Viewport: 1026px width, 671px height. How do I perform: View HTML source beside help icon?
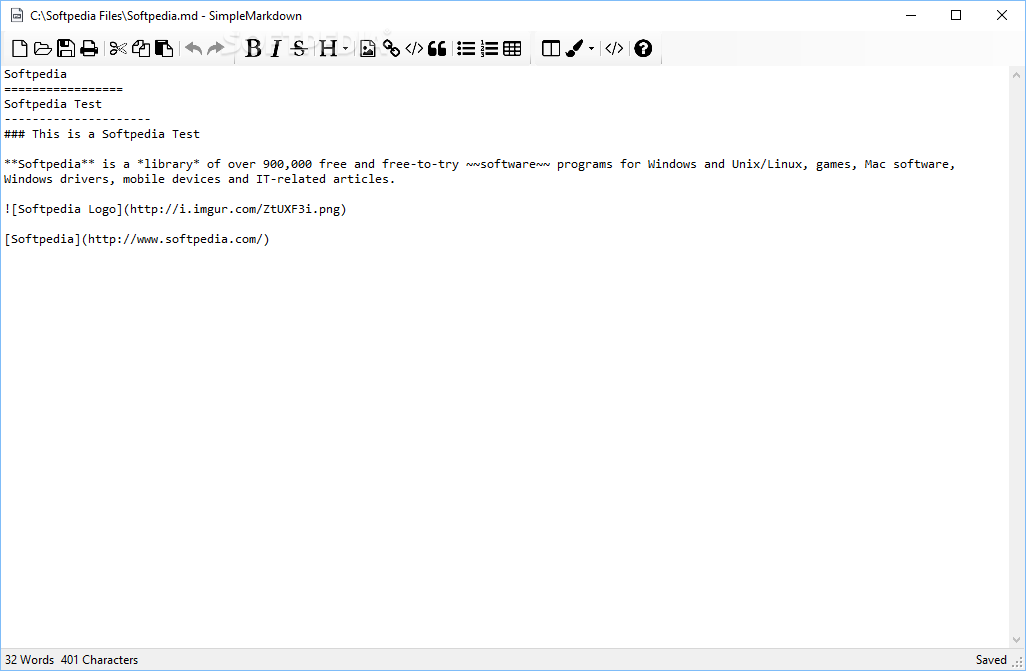coord(614,48)
